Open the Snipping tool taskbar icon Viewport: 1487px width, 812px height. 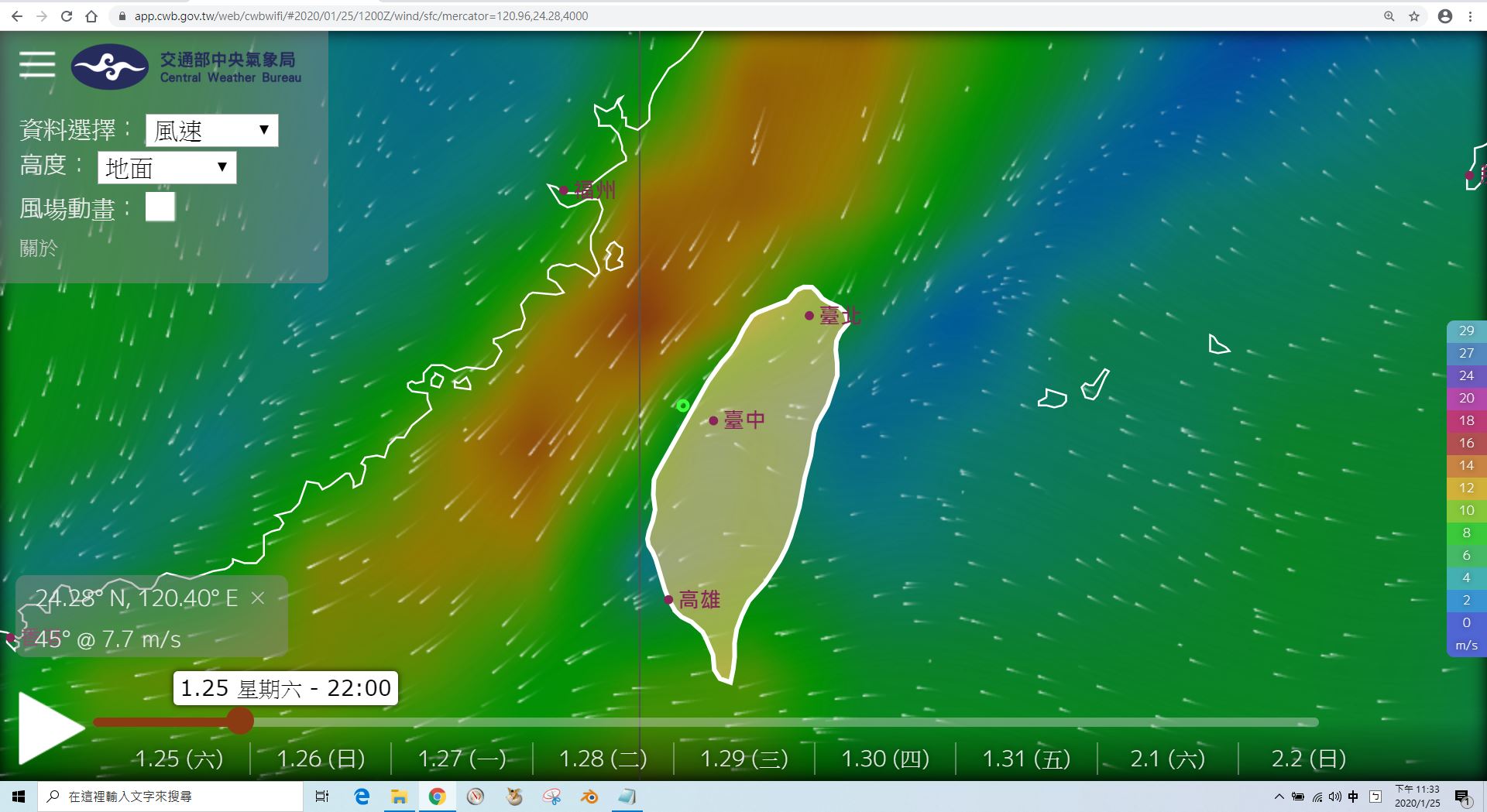click(x=551, y=797)
